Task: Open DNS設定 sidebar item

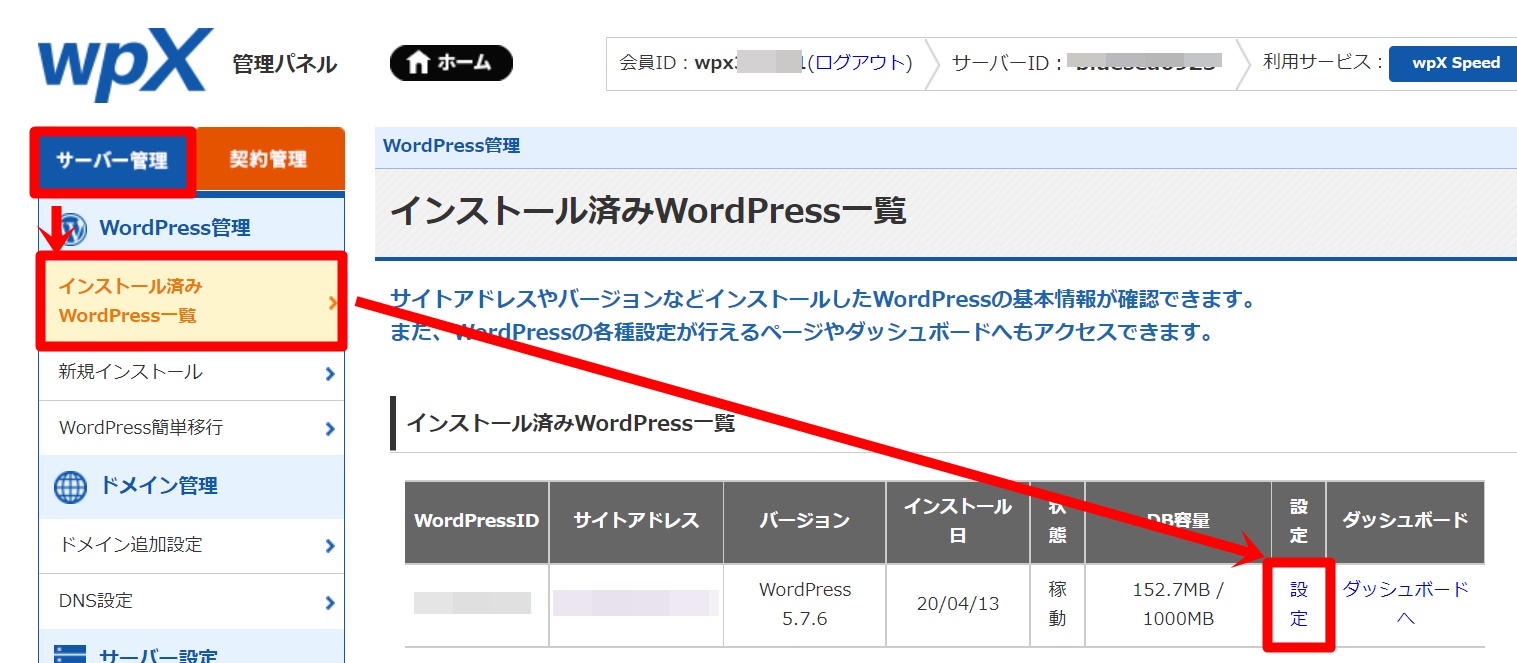Action: pos(192,601)
